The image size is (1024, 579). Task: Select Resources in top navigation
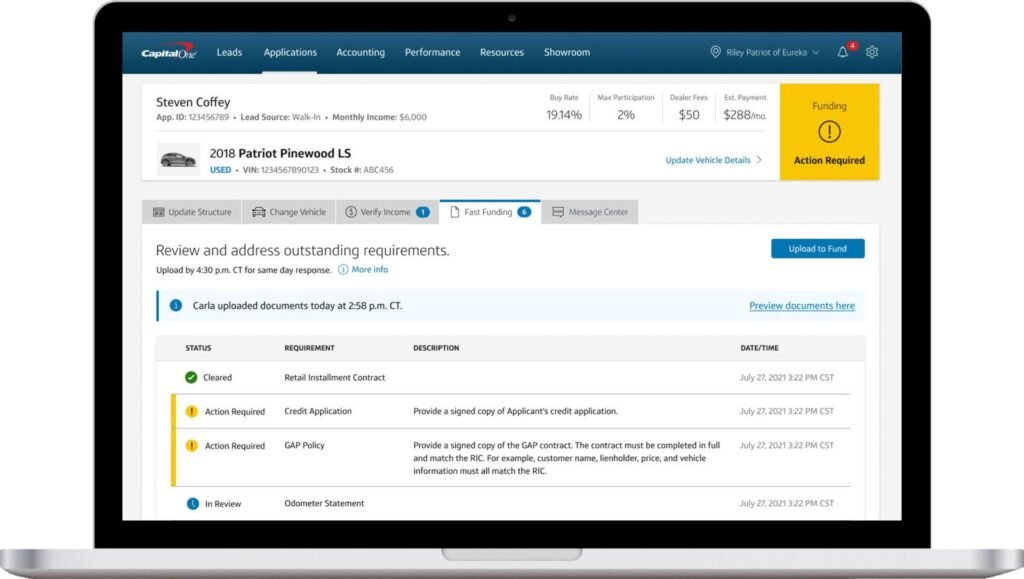[x=502, y=52]
